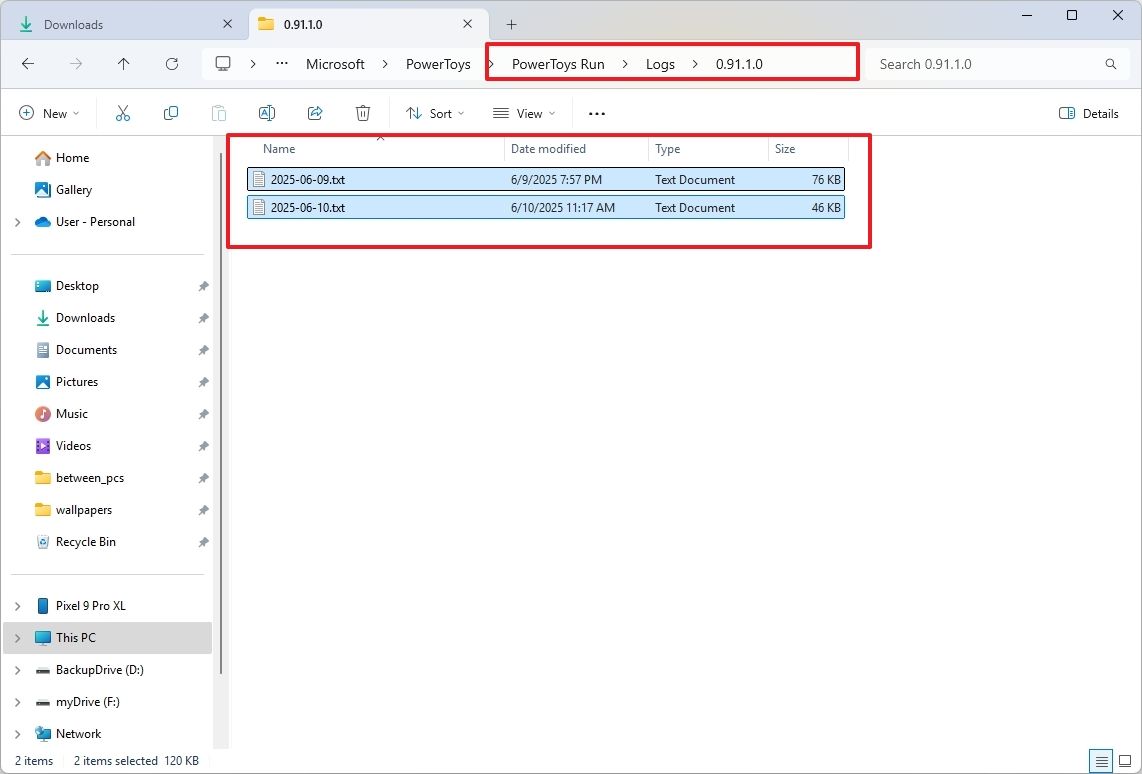The width and height of the screenshot is (1142, 774).
Task: Select the Gallery item in sidebar
Action: click(x=73, y=189)
